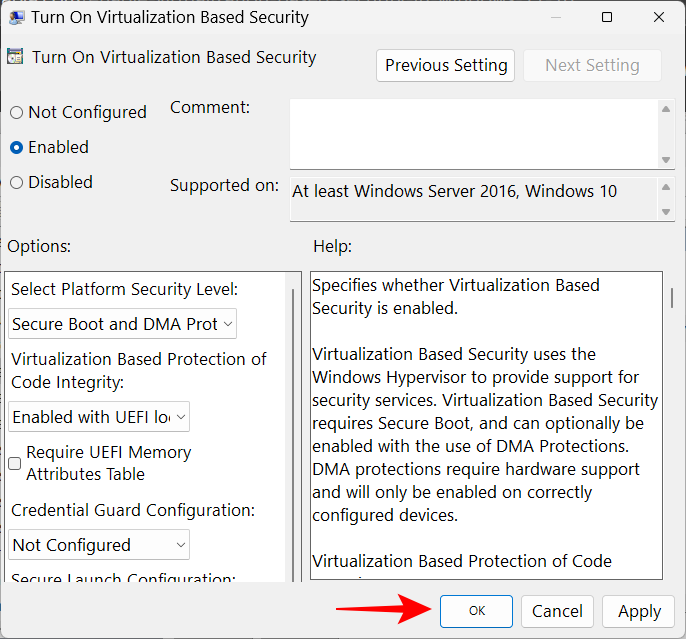Click the Previous Setting button

(446, 66)
